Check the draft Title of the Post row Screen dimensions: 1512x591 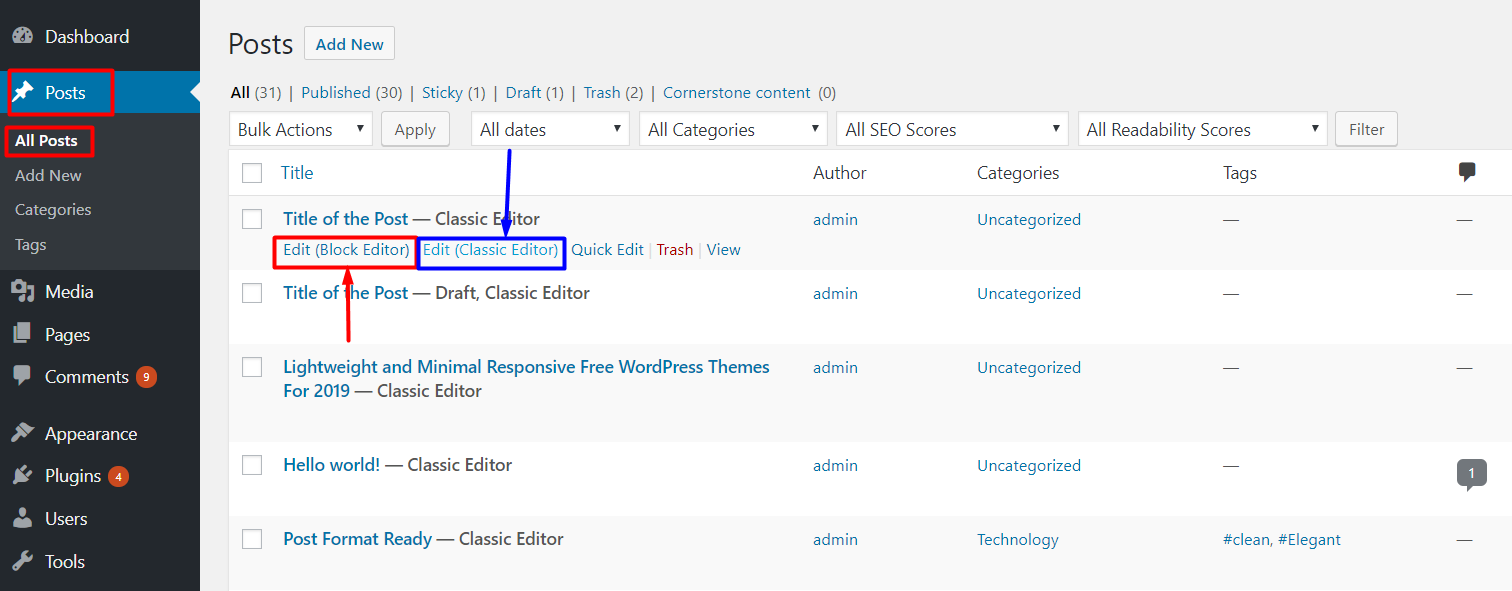click(x=252, y=293)
